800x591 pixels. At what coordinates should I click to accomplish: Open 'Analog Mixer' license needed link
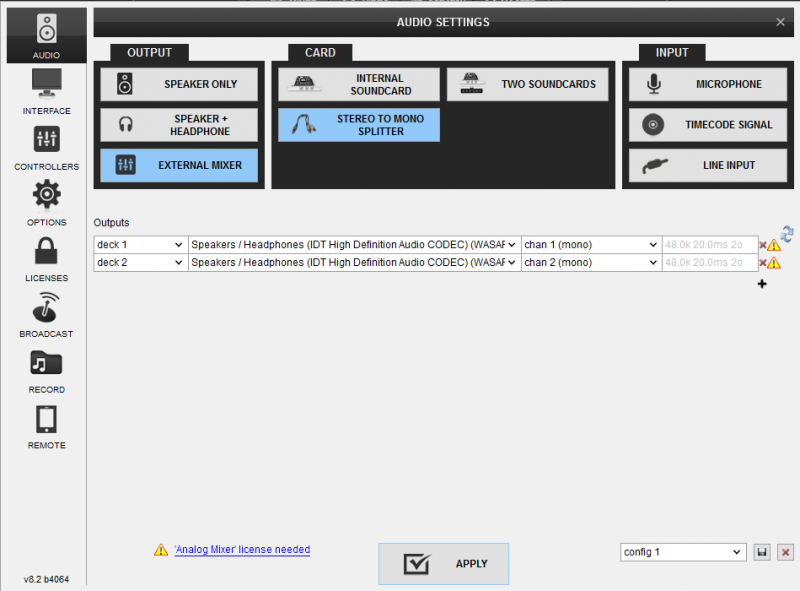242,550
